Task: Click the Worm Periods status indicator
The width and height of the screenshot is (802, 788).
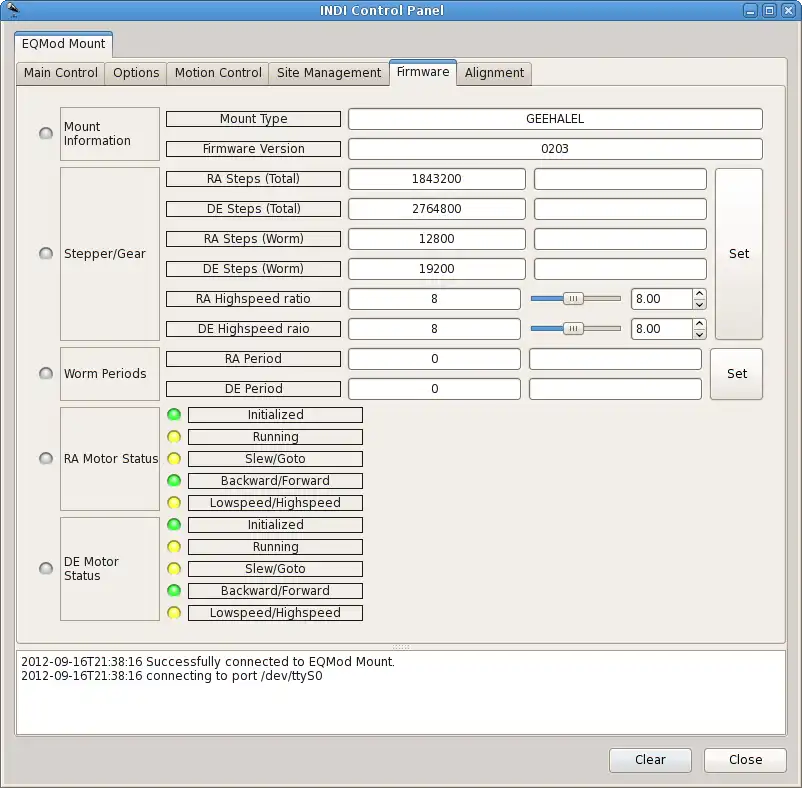Action: 46,374
